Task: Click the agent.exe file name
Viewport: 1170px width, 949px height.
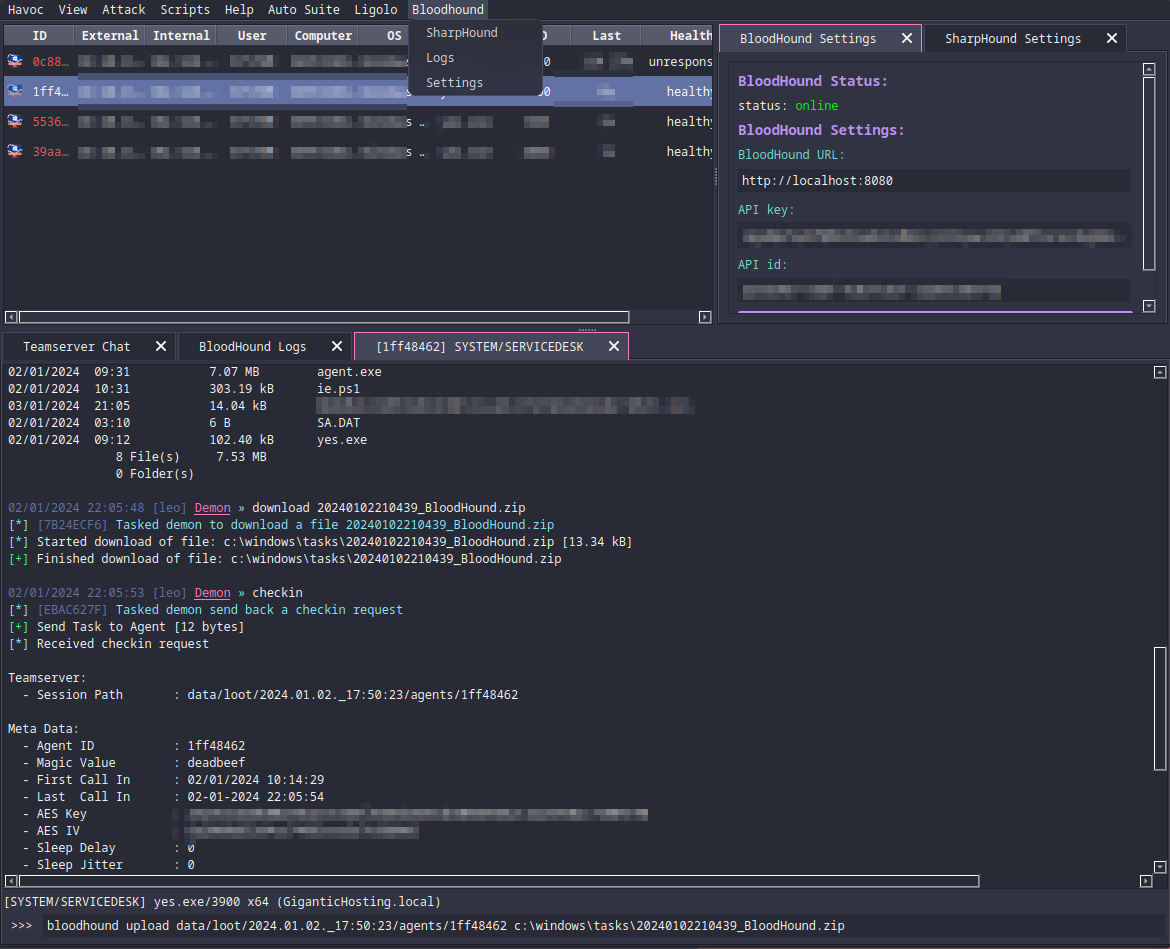Action: 349,372
